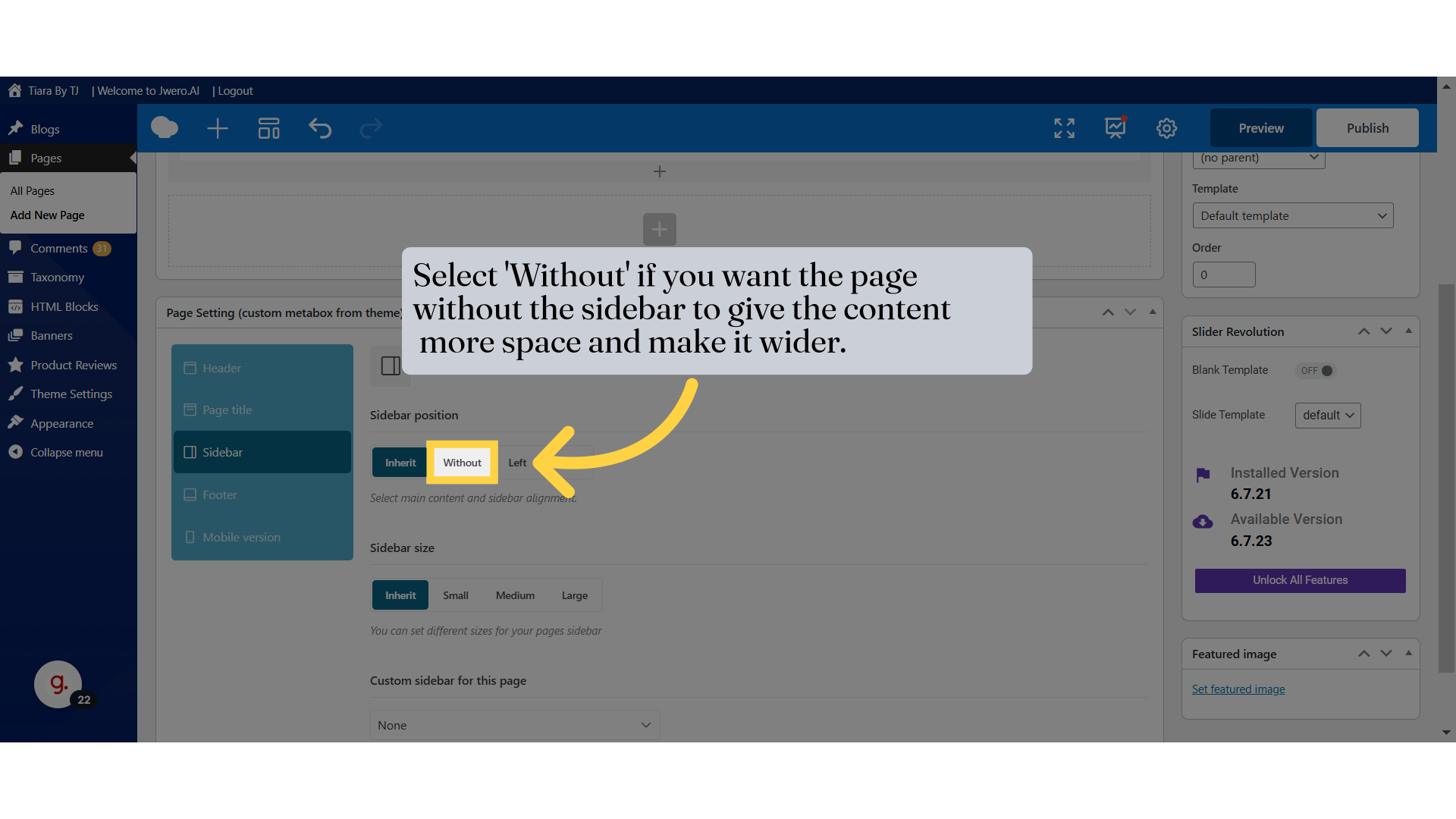Click the Unlock All Features button

[1299, 580]
